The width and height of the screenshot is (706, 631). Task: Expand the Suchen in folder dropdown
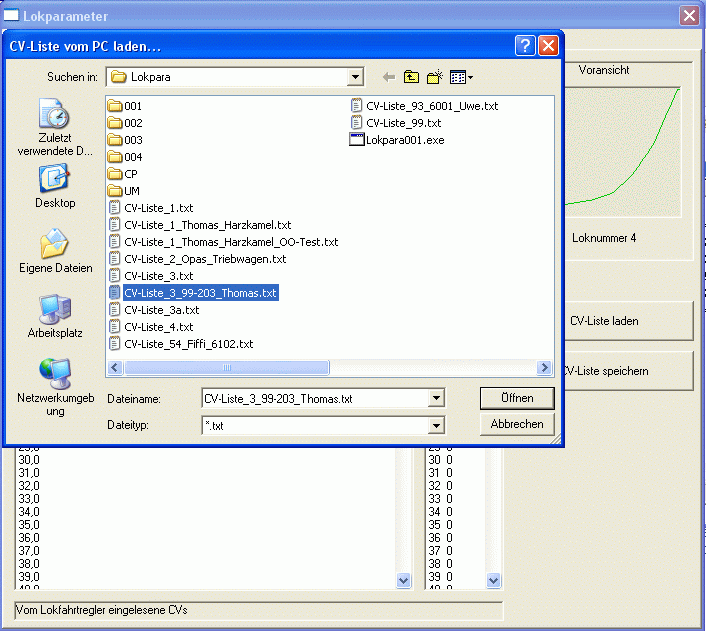tap(356, 77)
